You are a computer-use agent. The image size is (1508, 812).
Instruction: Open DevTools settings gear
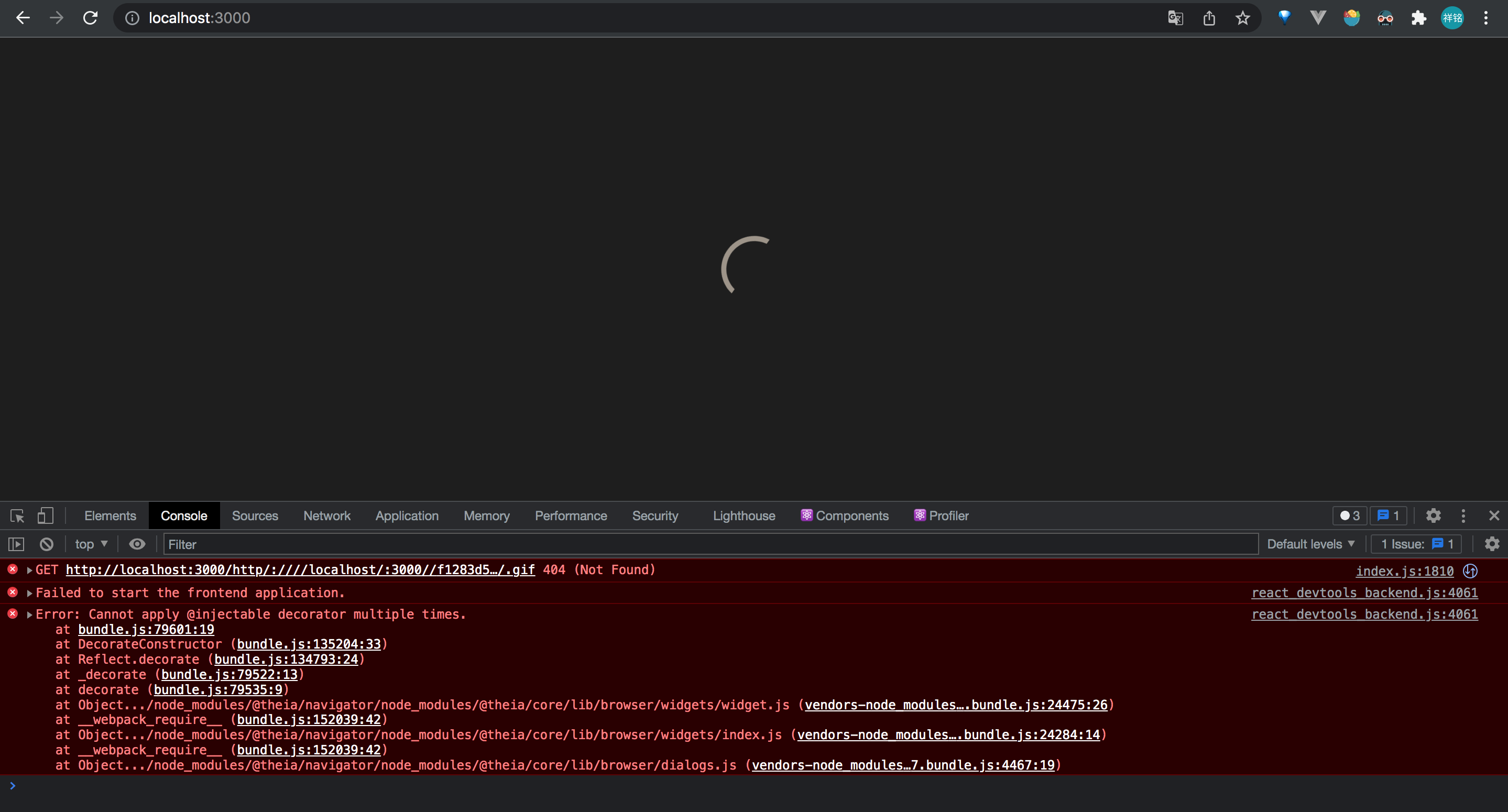click(x=1433, y=516)
